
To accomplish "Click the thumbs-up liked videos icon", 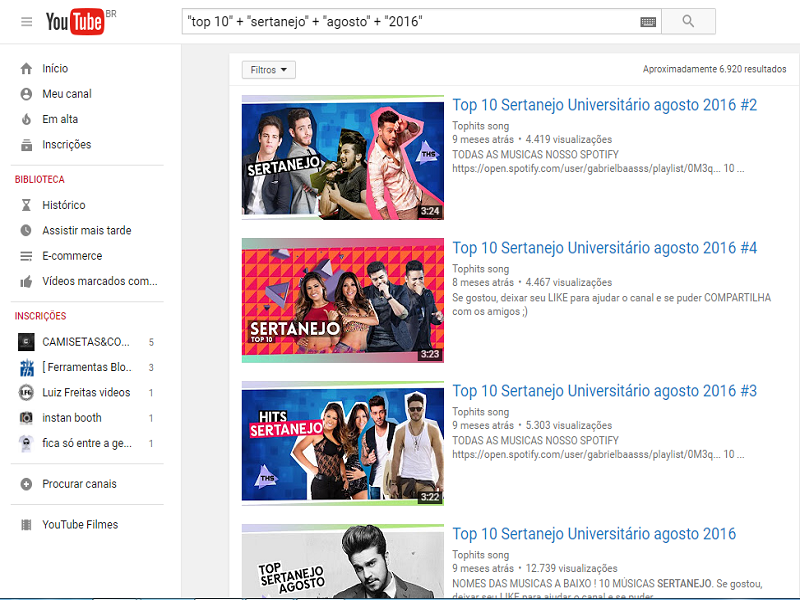I will pyautogui.click(x=26, y=281).
